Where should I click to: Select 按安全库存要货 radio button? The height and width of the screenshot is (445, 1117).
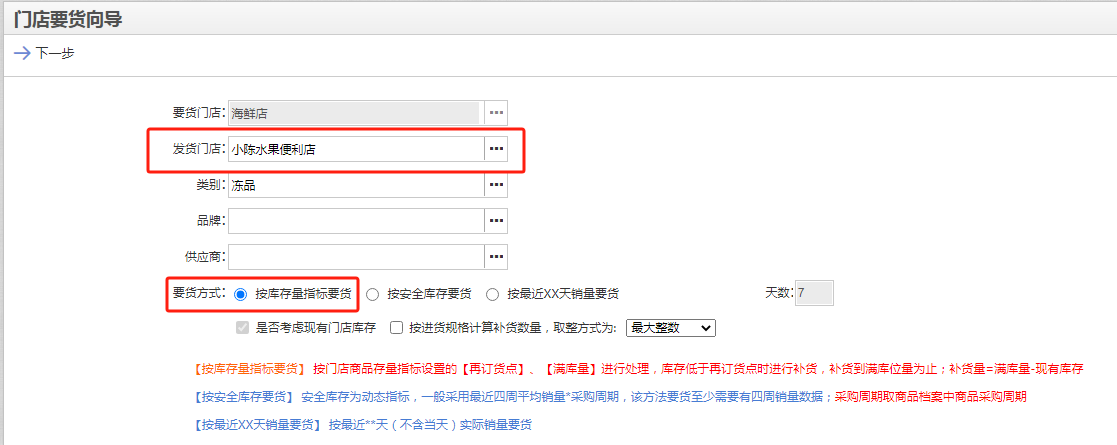pos(373,293)
